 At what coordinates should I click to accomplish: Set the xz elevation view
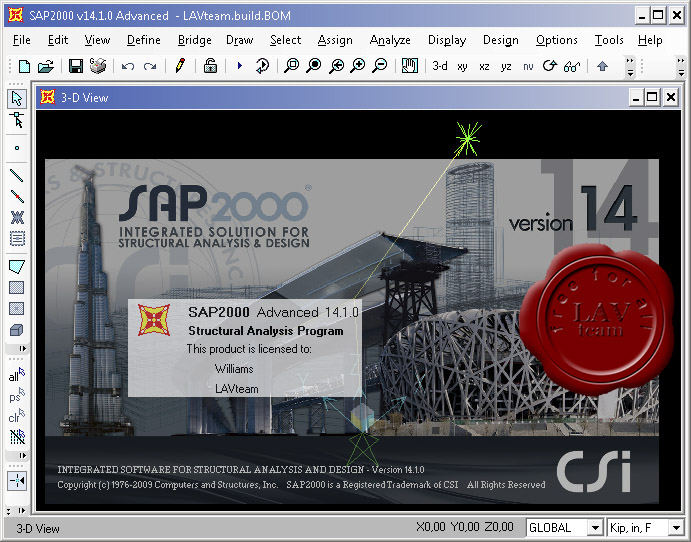click(x=484, y=67)
